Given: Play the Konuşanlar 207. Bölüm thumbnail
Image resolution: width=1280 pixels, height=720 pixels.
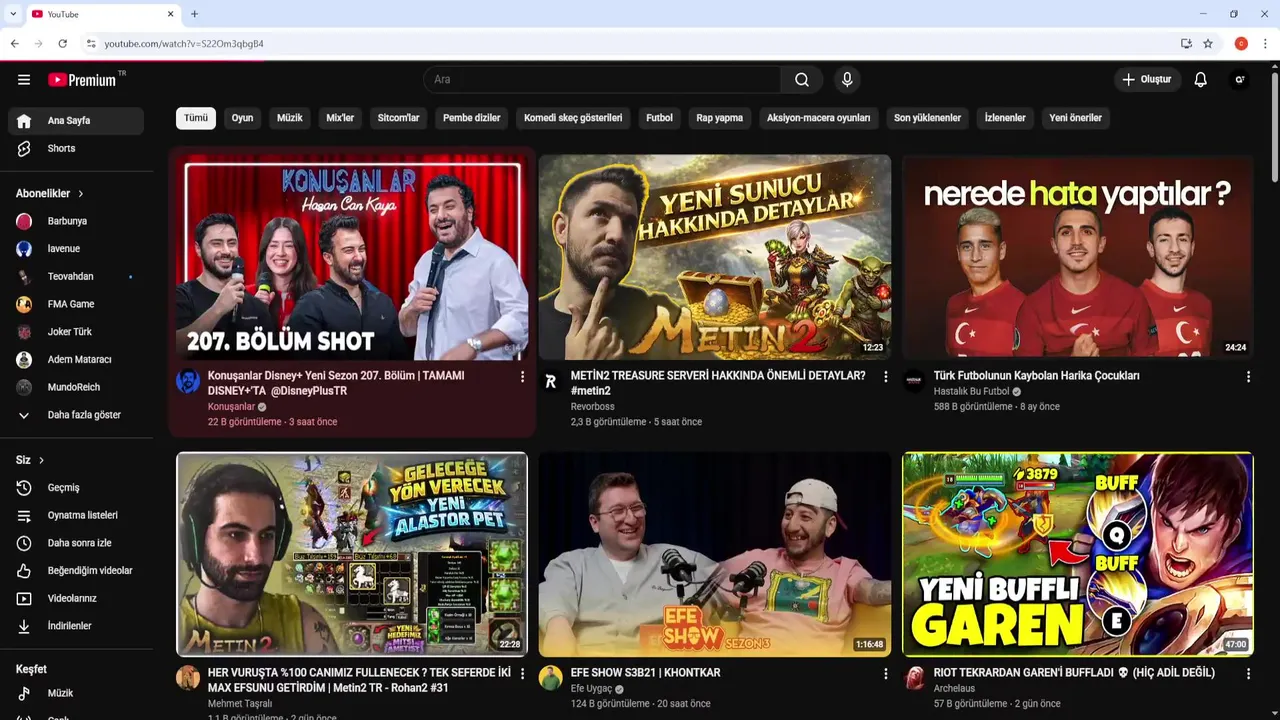Looking at the screenshot, I should click(x=352, y=258).
